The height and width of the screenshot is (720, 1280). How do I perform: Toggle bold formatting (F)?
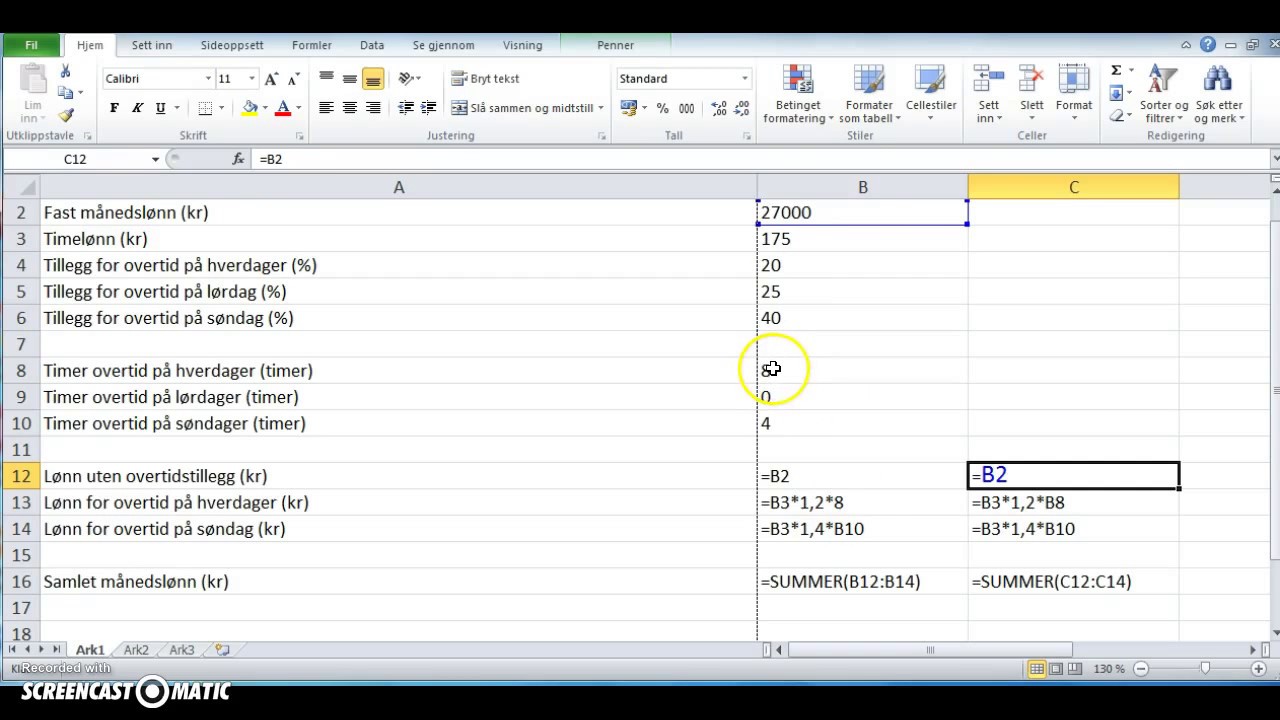[114, 108]
